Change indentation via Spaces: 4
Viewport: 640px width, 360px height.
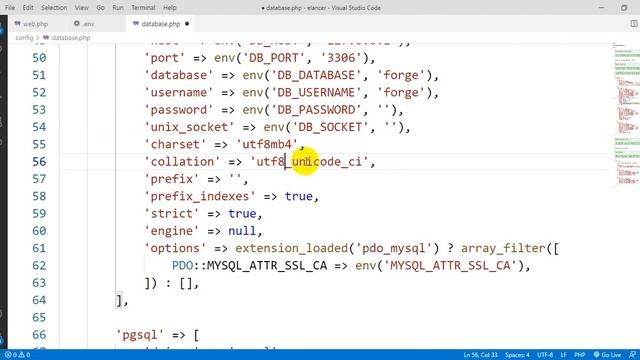(517, 355)
